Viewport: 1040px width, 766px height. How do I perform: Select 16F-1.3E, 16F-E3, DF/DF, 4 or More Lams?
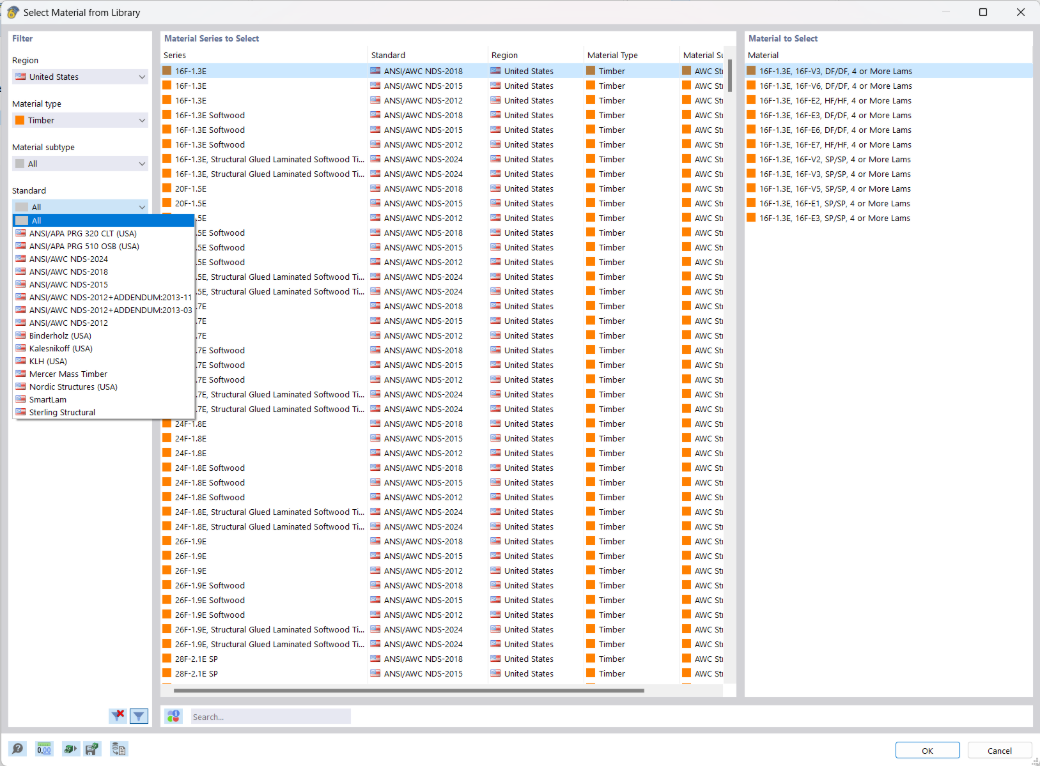(889, 115)
